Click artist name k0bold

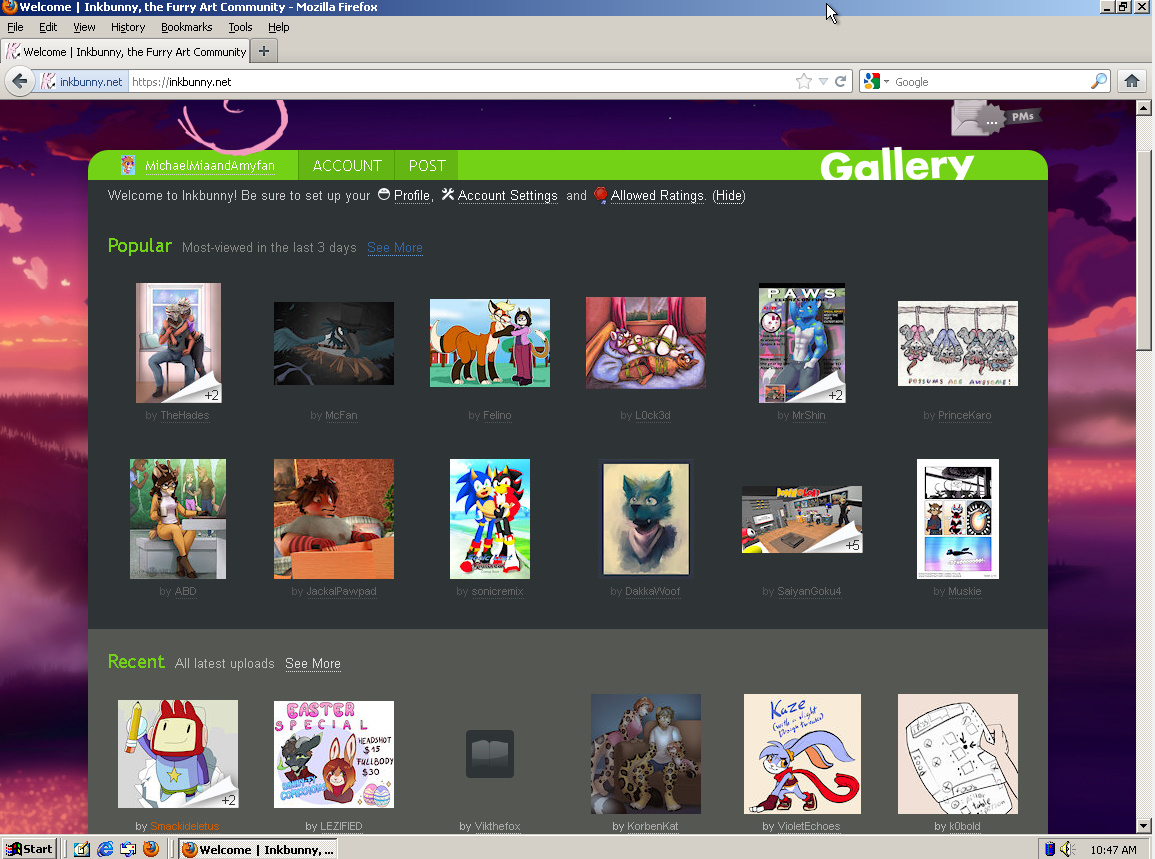point(964,826)
